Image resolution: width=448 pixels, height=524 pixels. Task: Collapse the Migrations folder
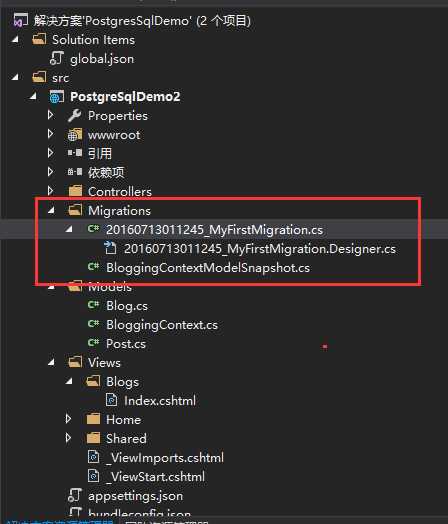tap(51, 211)
